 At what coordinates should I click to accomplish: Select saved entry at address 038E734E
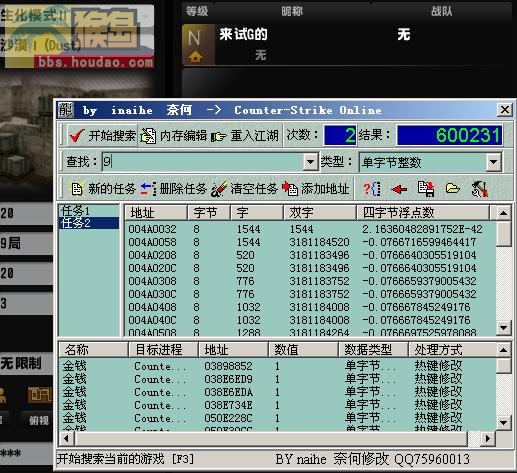coord(277,405)
